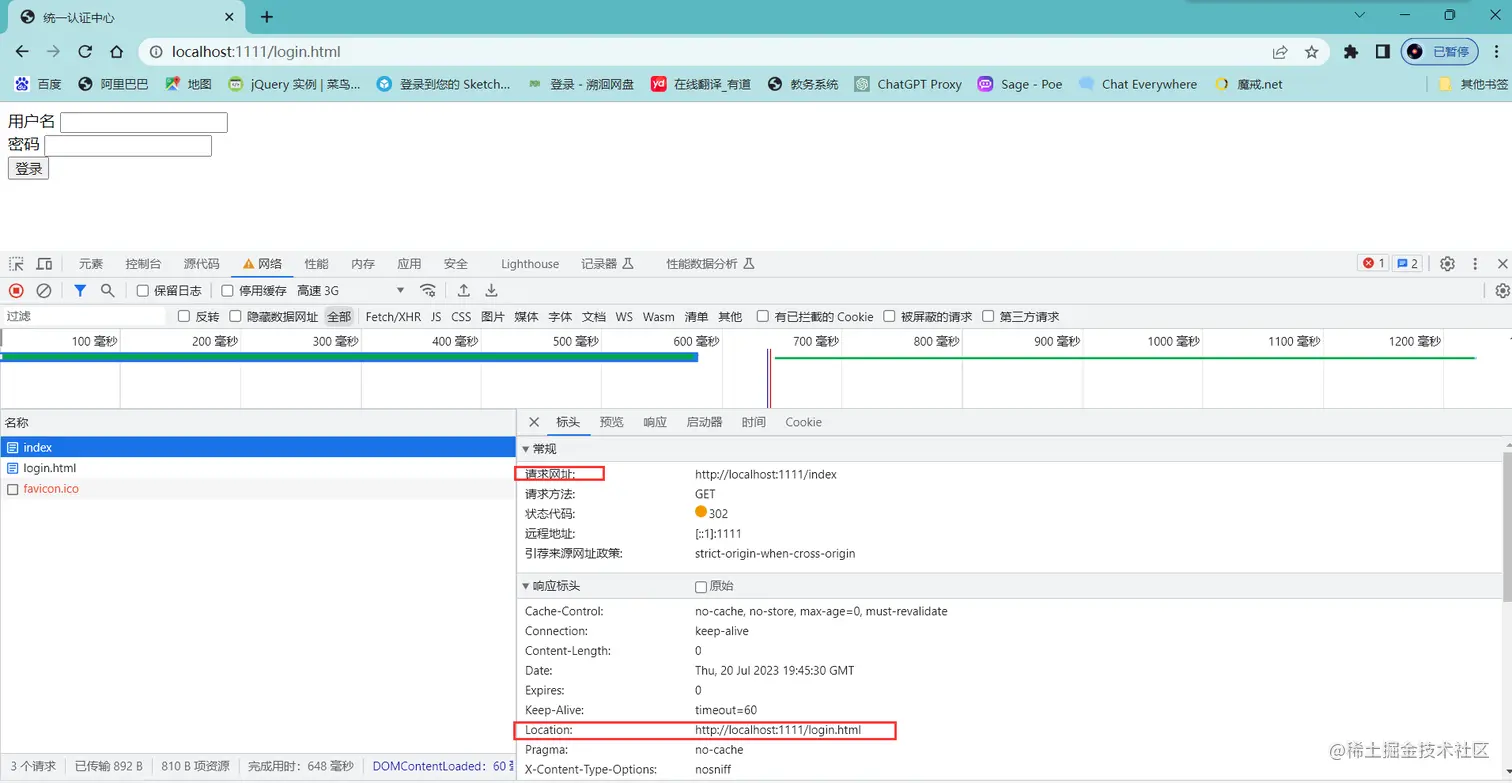1512x783 pixels.
Task: Click the 过滤 network filter box
Action: click(84, 317)
